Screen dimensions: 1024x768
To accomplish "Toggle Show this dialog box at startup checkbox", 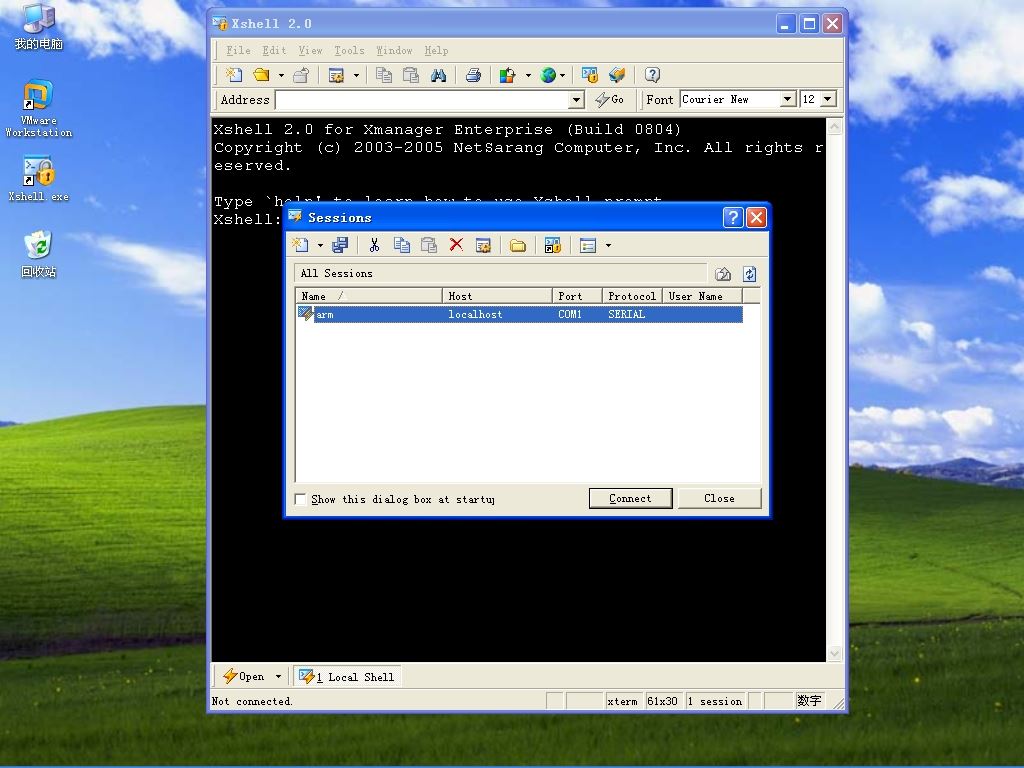I will (300, 499).
